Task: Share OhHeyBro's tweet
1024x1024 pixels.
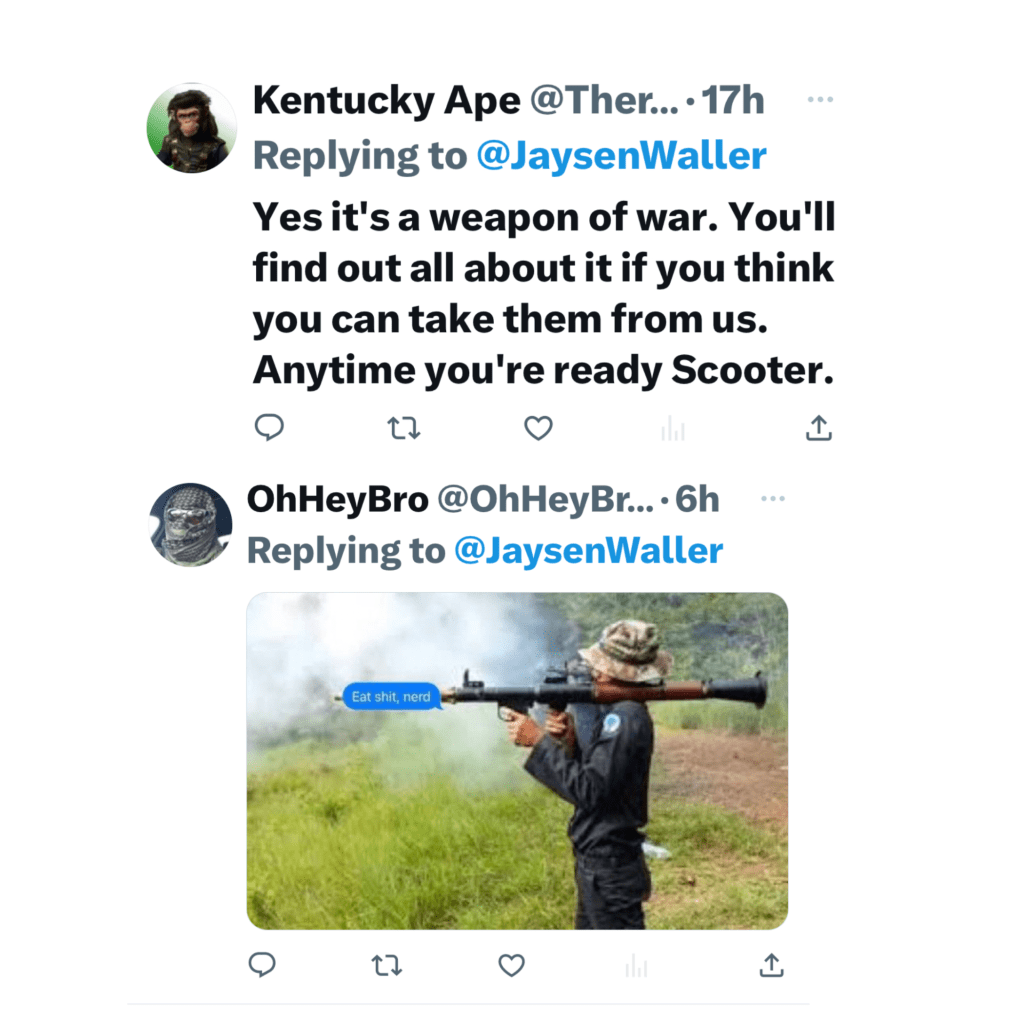Action: (x=771, y=965)
